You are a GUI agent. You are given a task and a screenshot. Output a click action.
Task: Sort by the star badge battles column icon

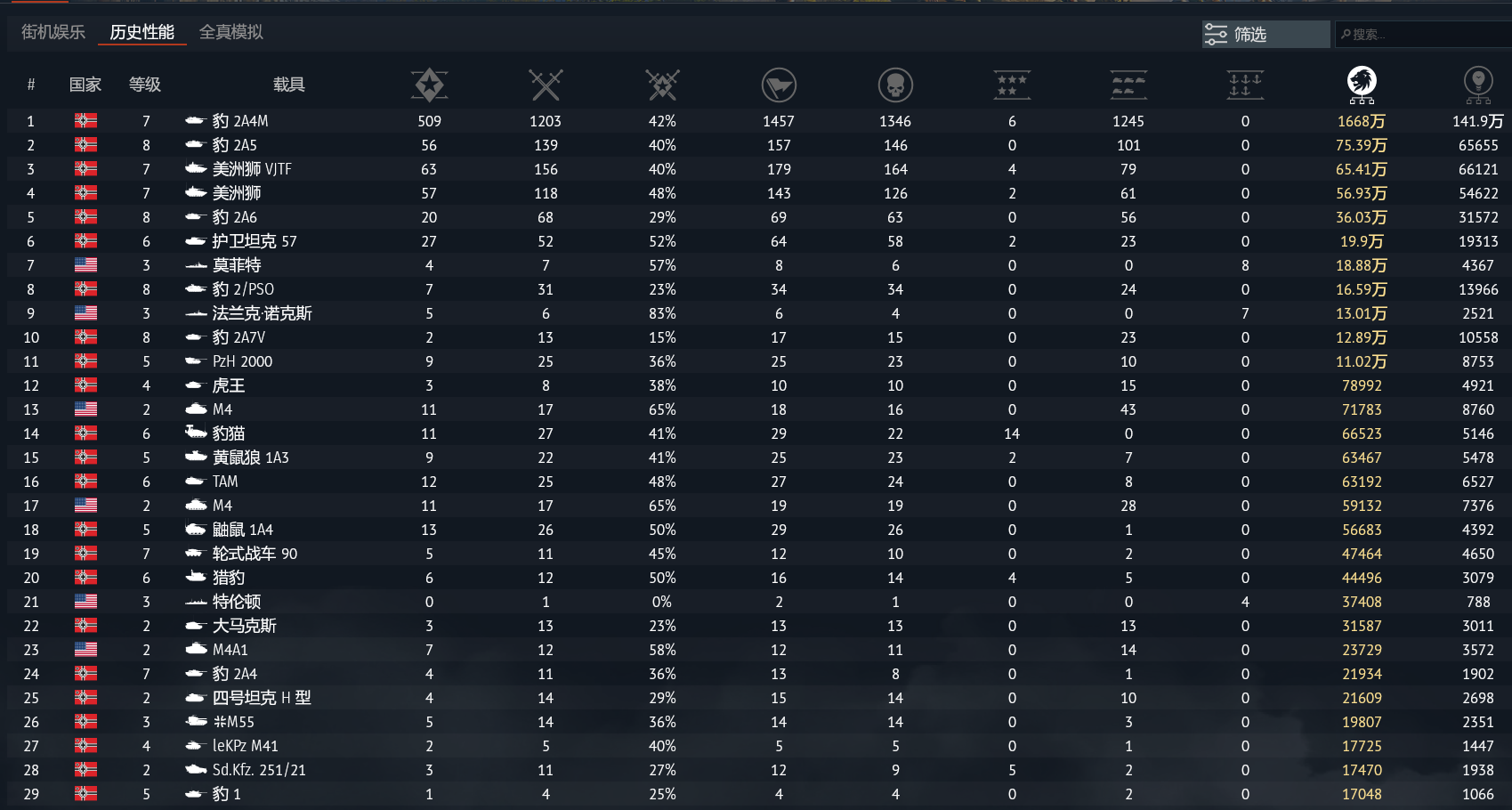coord(430,85)
